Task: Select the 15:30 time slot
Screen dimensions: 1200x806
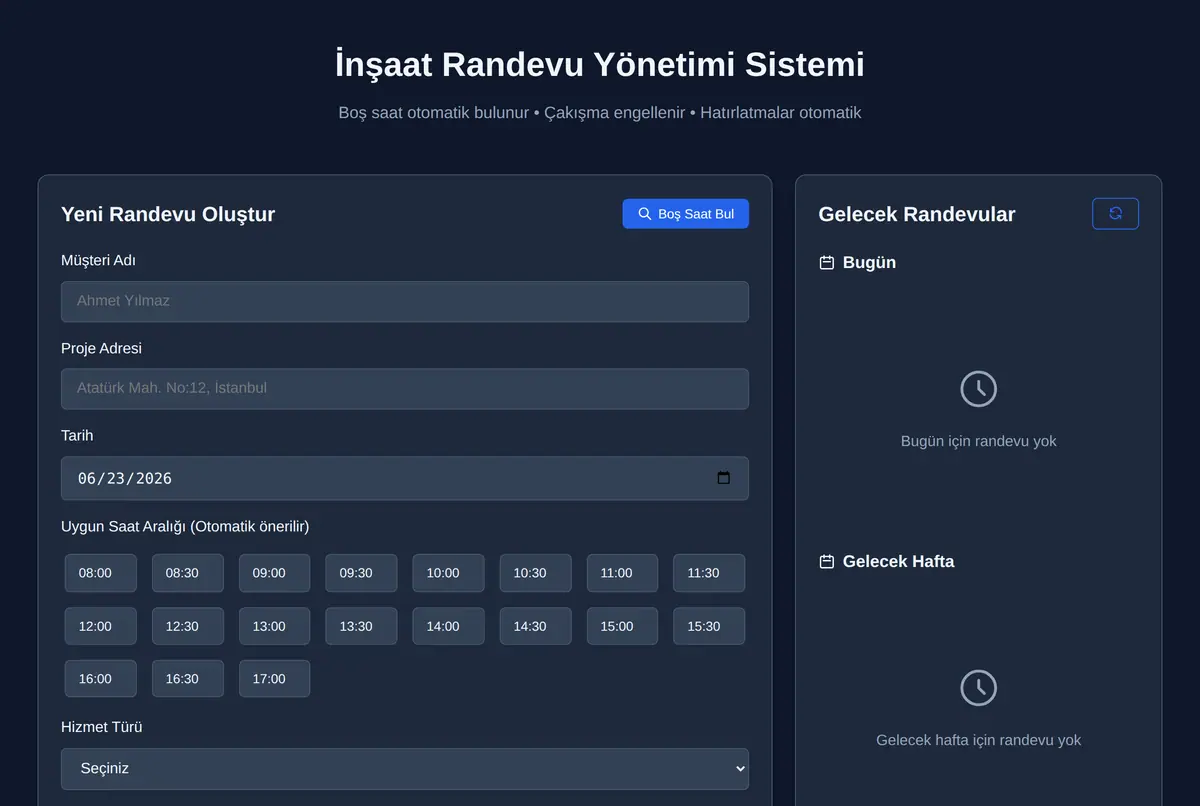Action: [709, 626]
